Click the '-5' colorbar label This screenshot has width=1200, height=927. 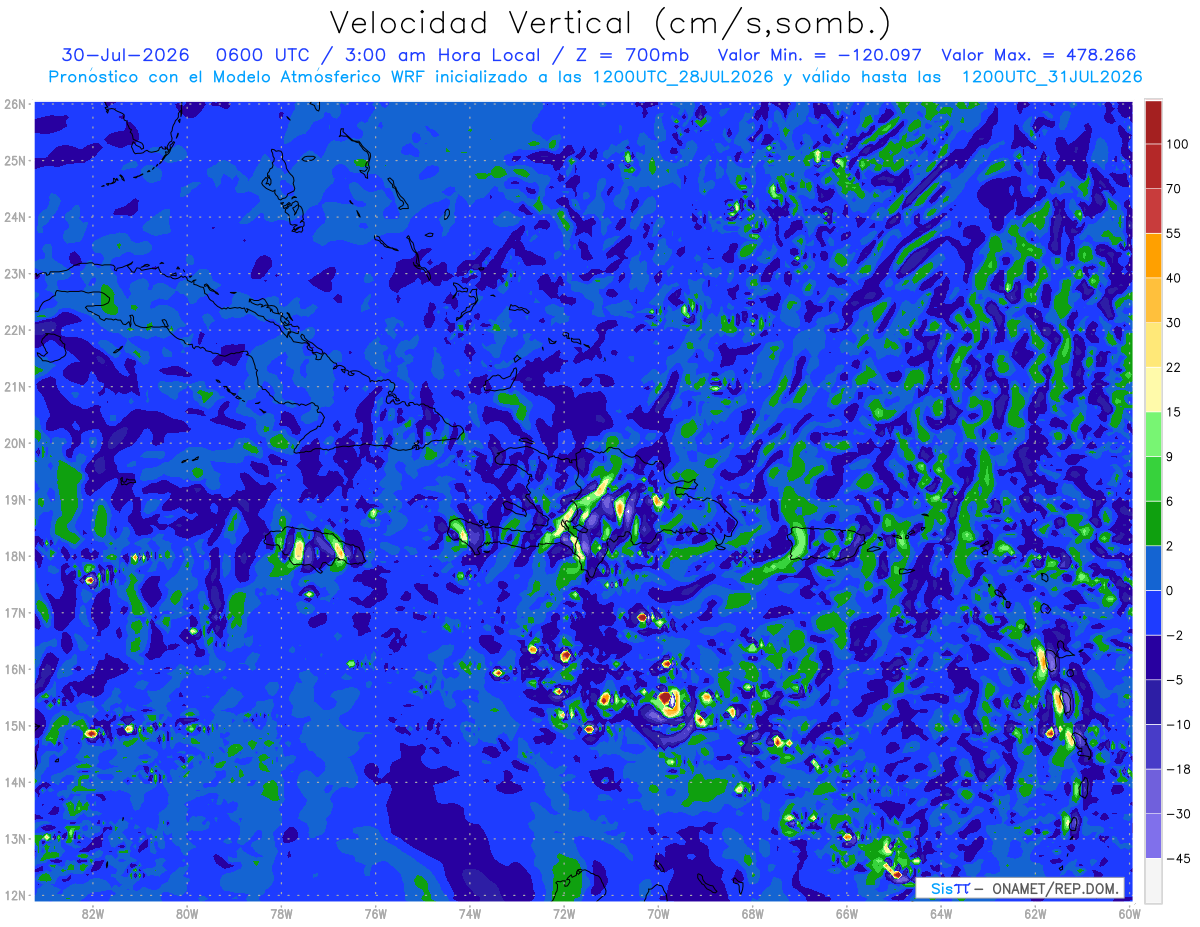[1174, 679]
